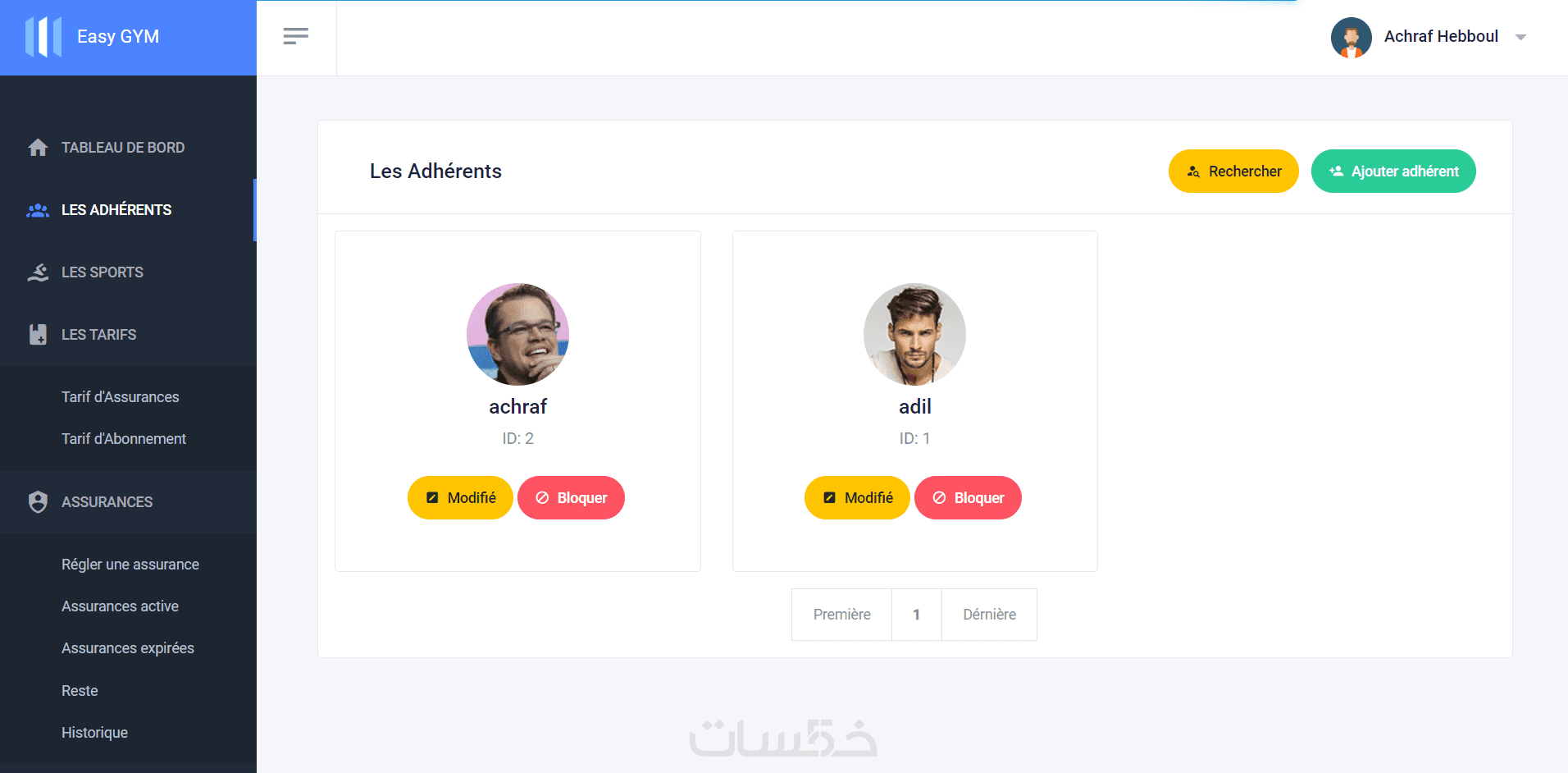1568x773 pixels.
Task: Expand the user account dropdown arrow
Action: point(1520,37)
